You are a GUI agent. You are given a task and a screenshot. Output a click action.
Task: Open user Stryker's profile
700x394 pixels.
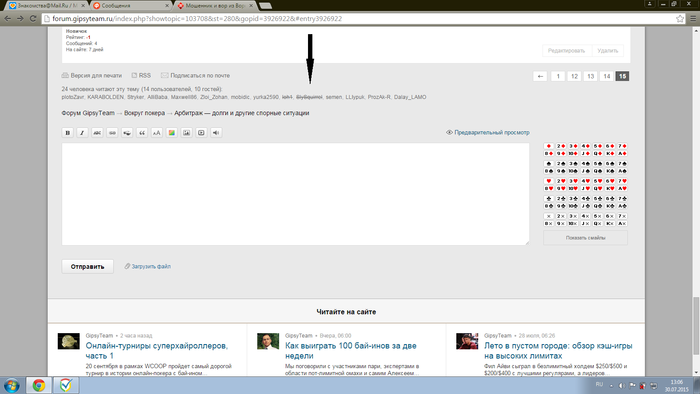tap(135, 97)
